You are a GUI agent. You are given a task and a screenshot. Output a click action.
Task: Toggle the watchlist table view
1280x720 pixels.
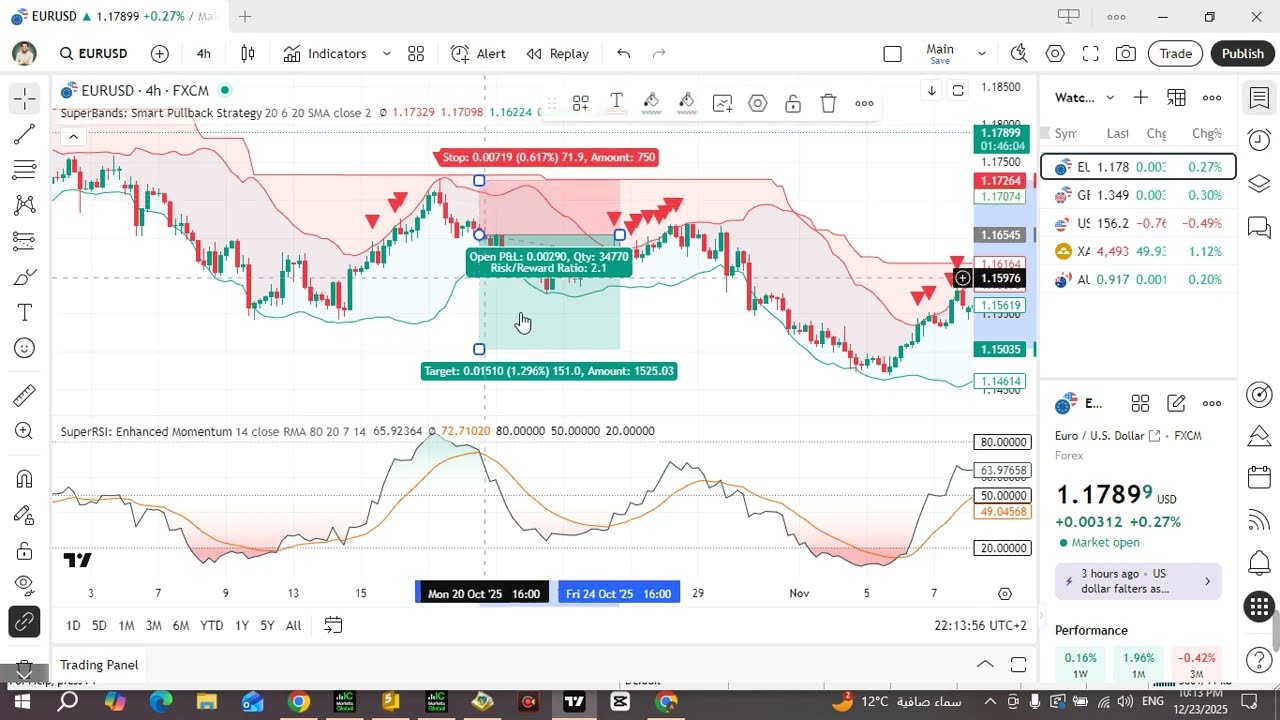coord(1177,97)
